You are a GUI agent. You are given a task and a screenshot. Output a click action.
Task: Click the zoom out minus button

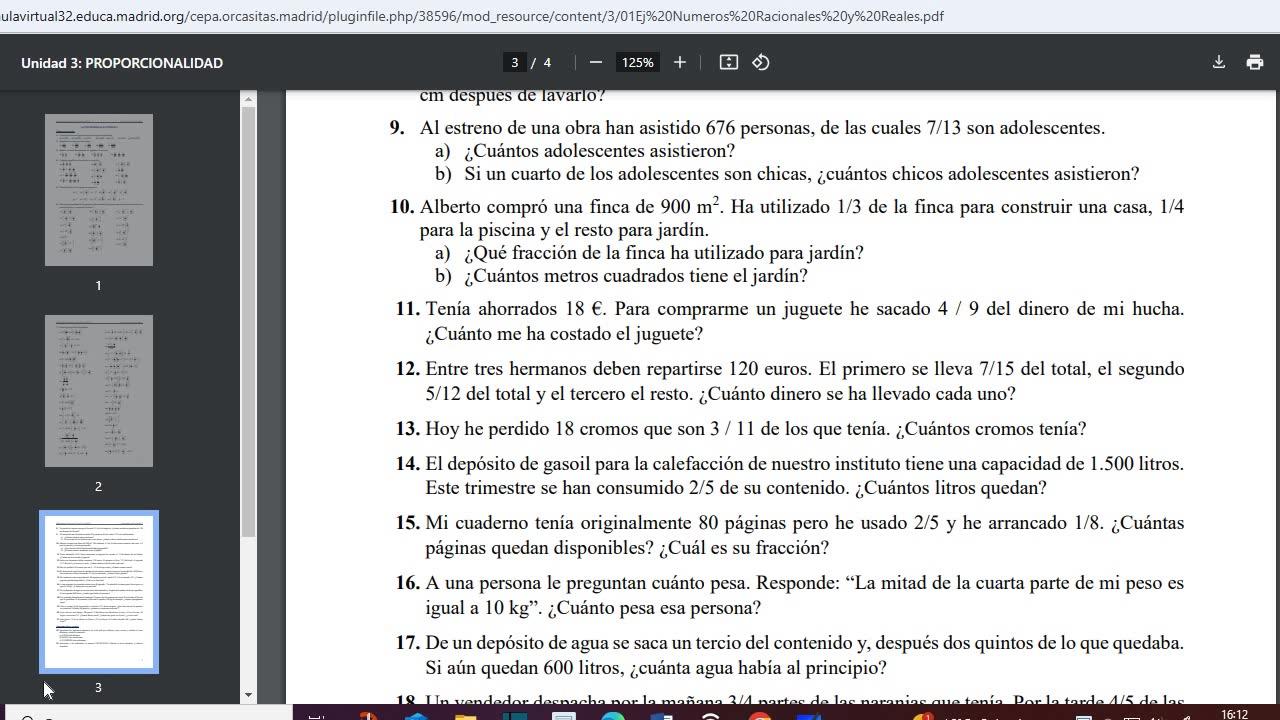[x=596, y=62]
